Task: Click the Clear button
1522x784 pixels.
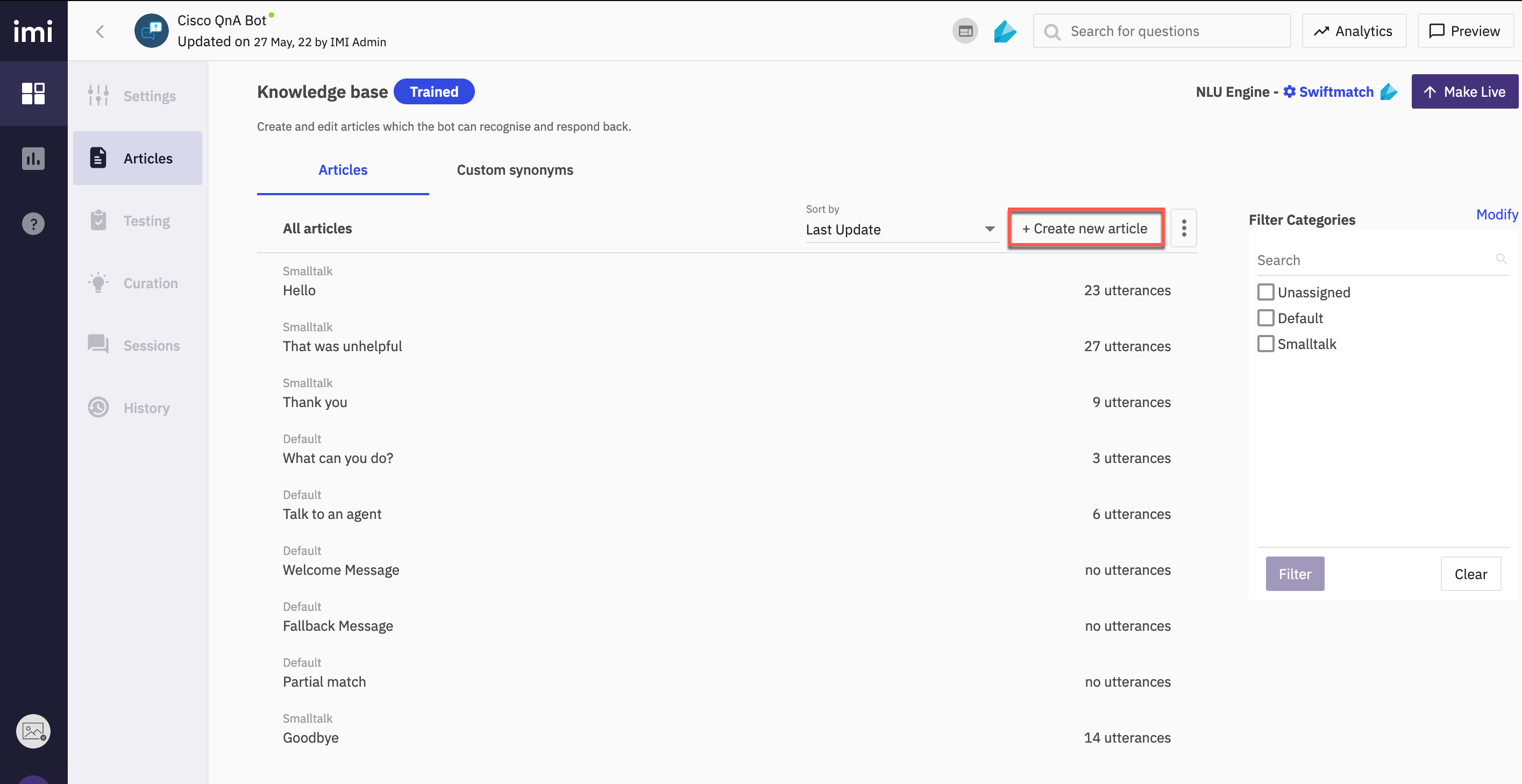Action: (x=1470, y=574)
